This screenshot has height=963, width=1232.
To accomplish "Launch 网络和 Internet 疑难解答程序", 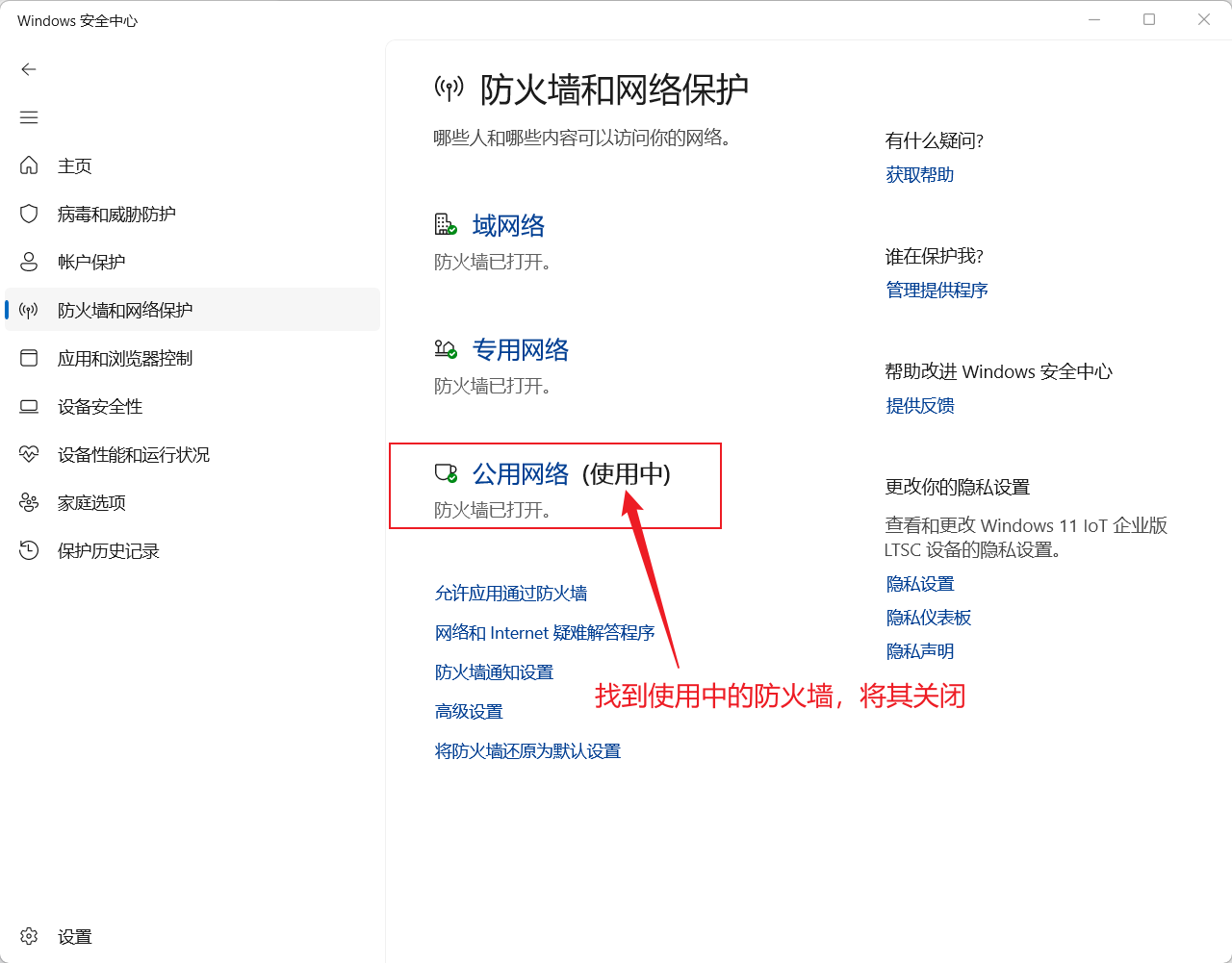I will pos(545,633).
